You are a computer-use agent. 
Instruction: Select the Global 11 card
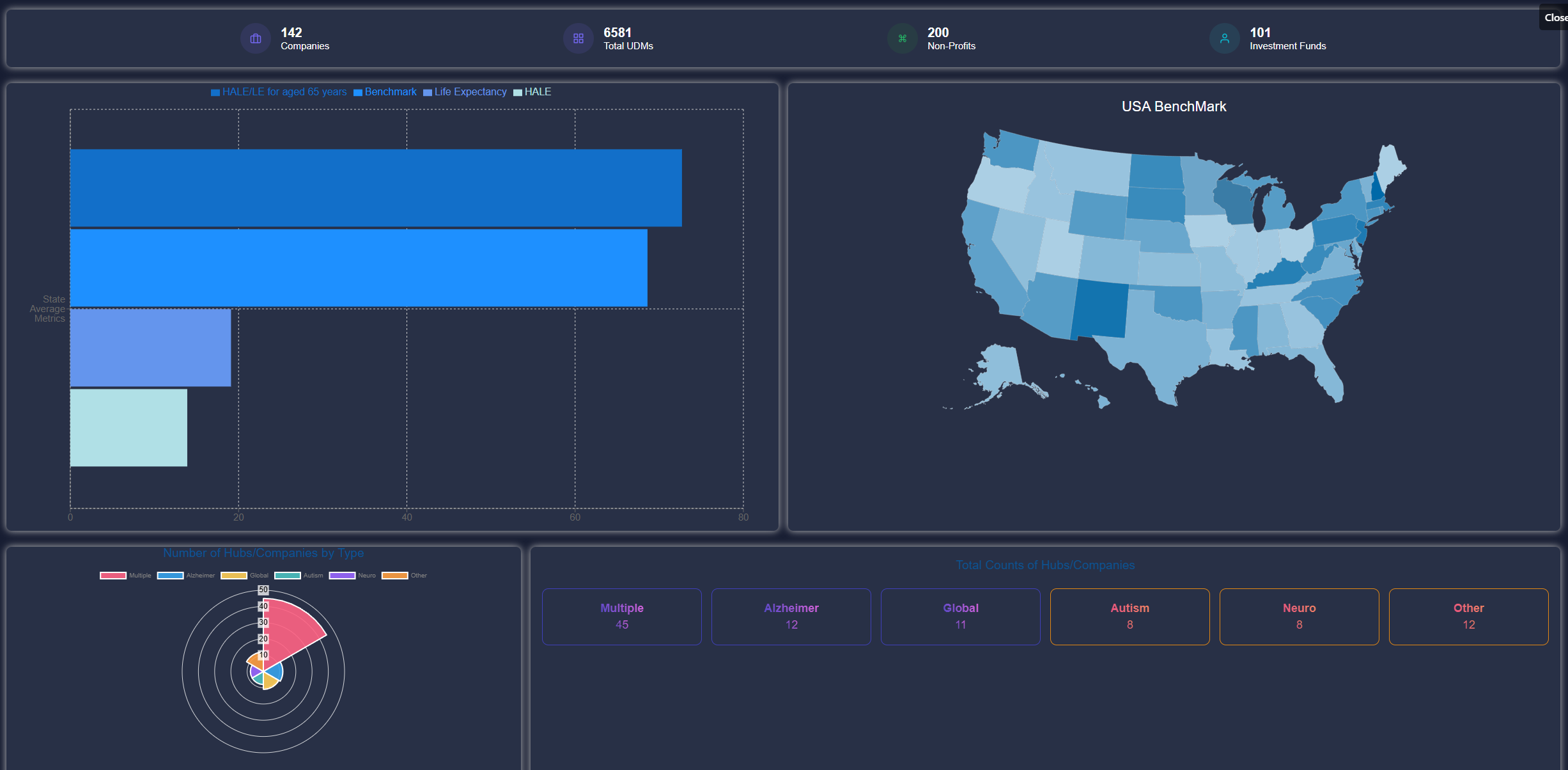pos(960,617)
